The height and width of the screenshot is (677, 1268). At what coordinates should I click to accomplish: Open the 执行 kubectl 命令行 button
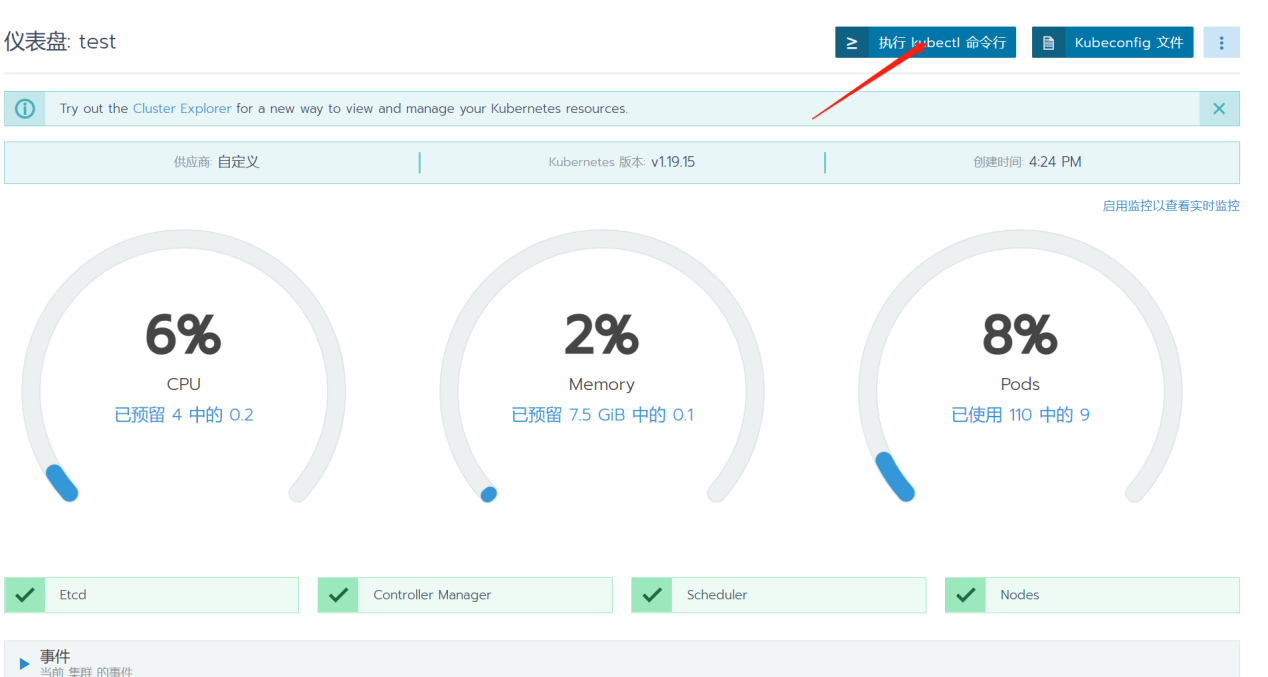925,42
